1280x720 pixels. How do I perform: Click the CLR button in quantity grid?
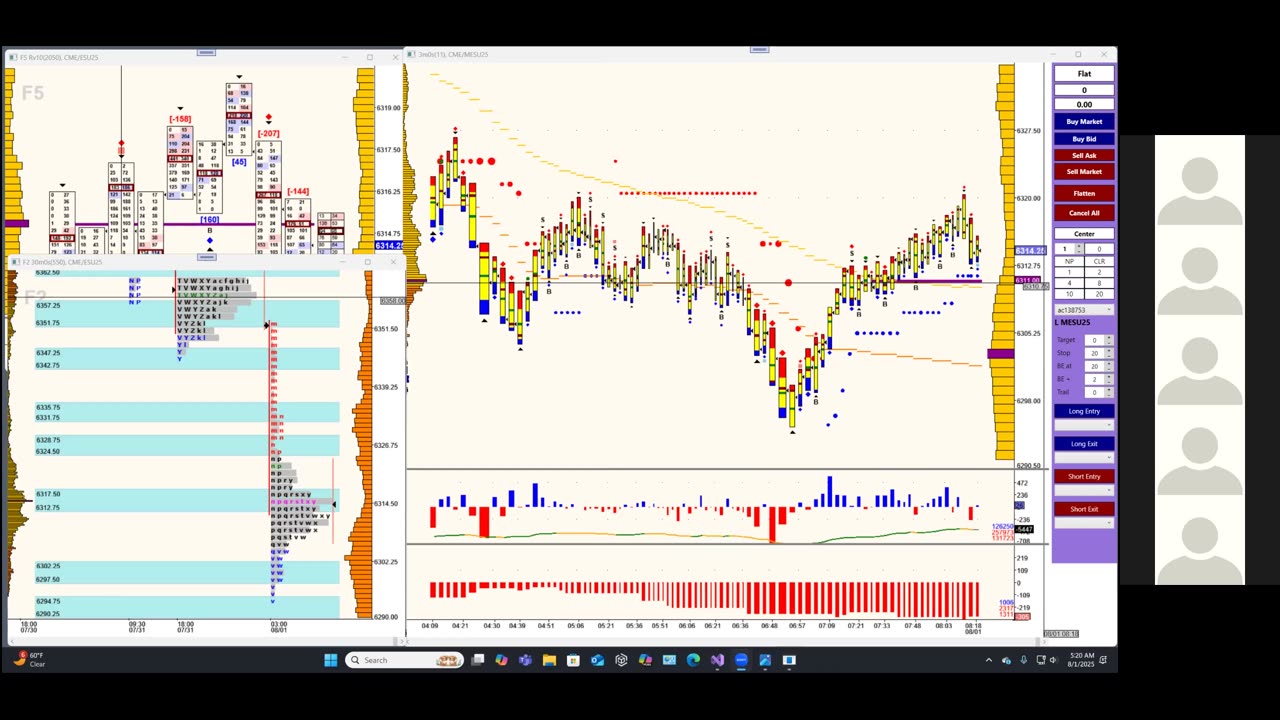click(x=1099, y=261)
